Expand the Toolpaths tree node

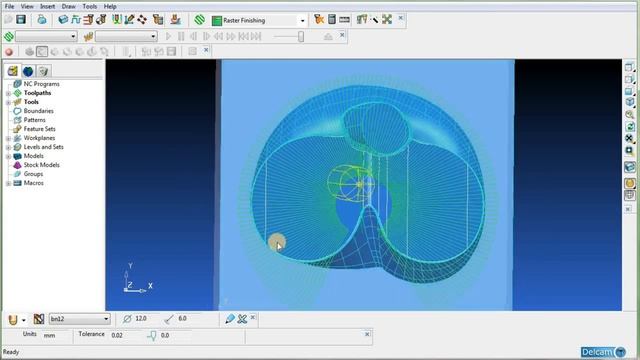tap(8, 93)
